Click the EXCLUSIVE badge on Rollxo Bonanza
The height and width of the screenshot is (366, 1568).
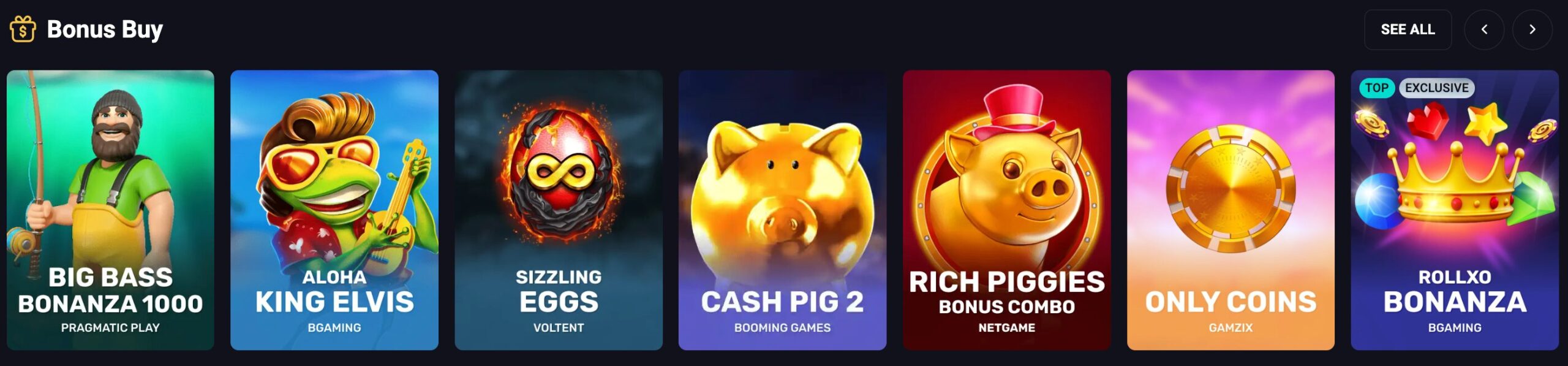[x=1436, y=88]
